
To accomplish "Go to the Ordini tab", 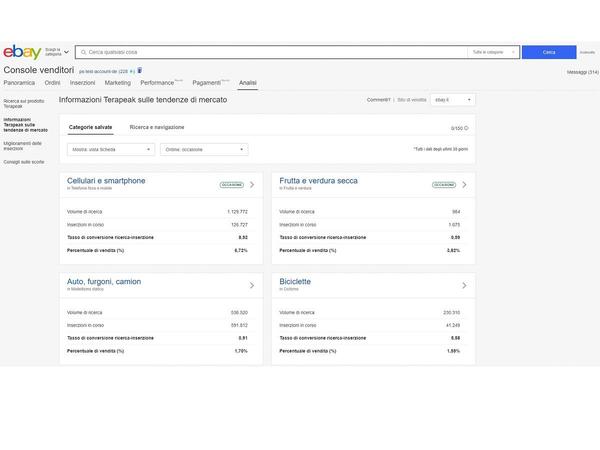I will [52, 83].
